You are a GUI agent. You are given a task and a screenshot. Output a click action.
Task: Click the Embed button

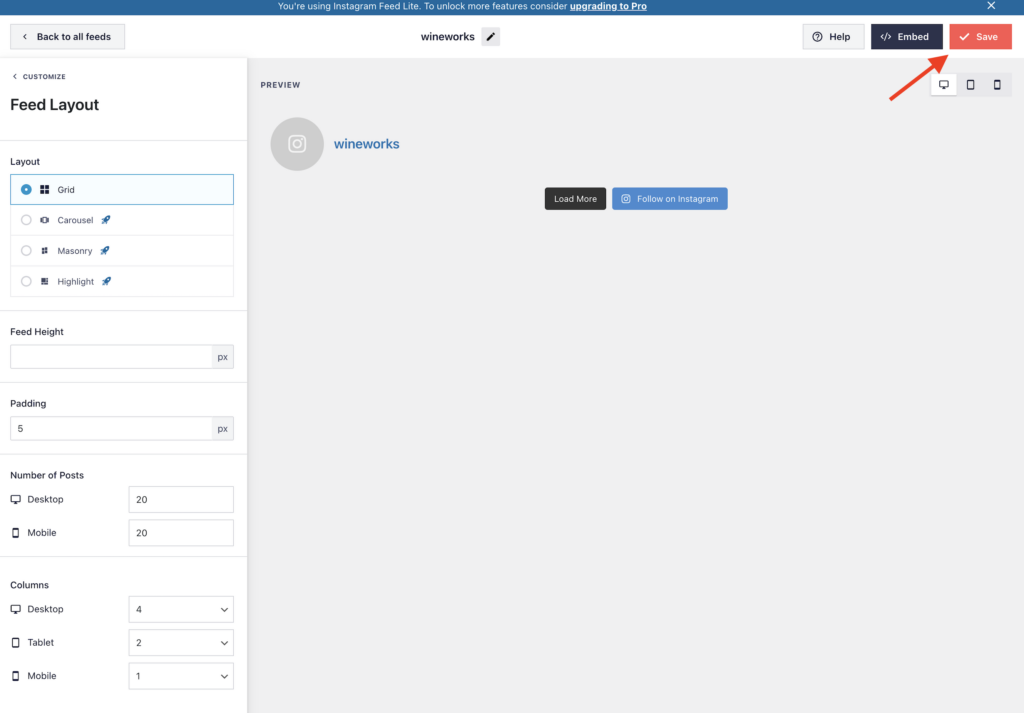coord(906,37)
